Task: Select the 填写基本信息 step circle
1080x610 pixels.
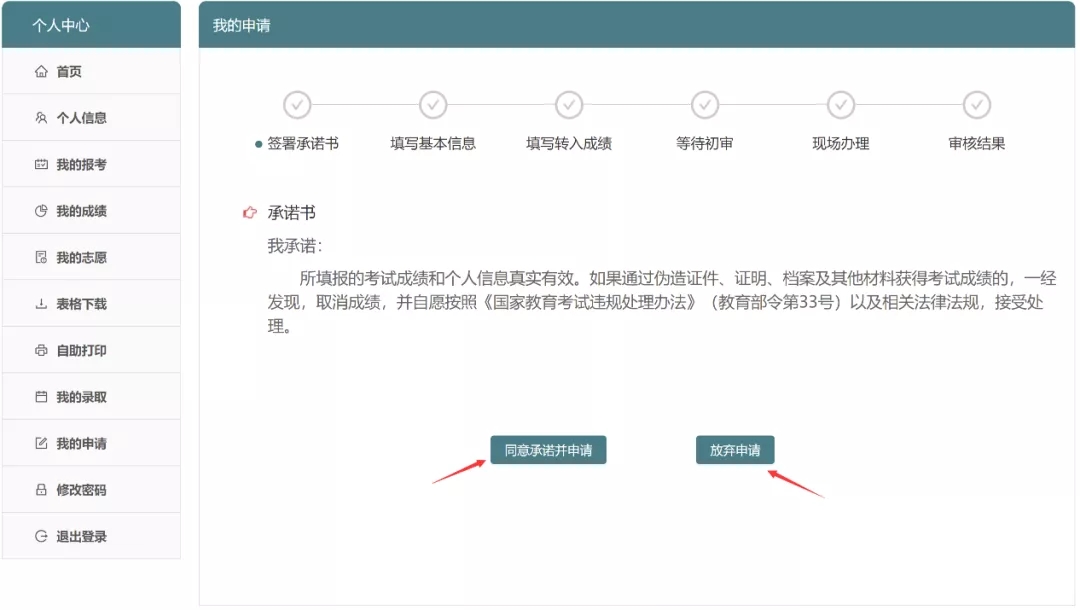Action: click(x=433, y=104)
